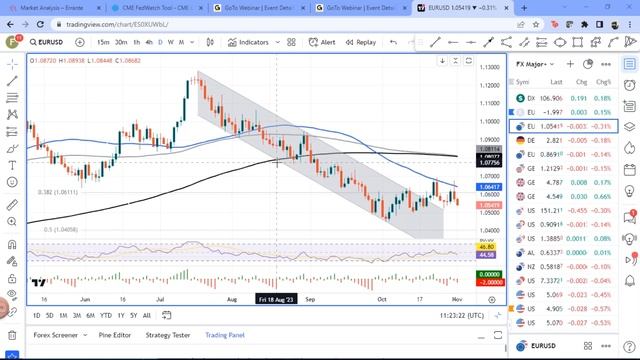640x360 pixels.
Task: Select the AL 0.6337 watchlist row
Action: pyautogui.click(x=564, y=253)
